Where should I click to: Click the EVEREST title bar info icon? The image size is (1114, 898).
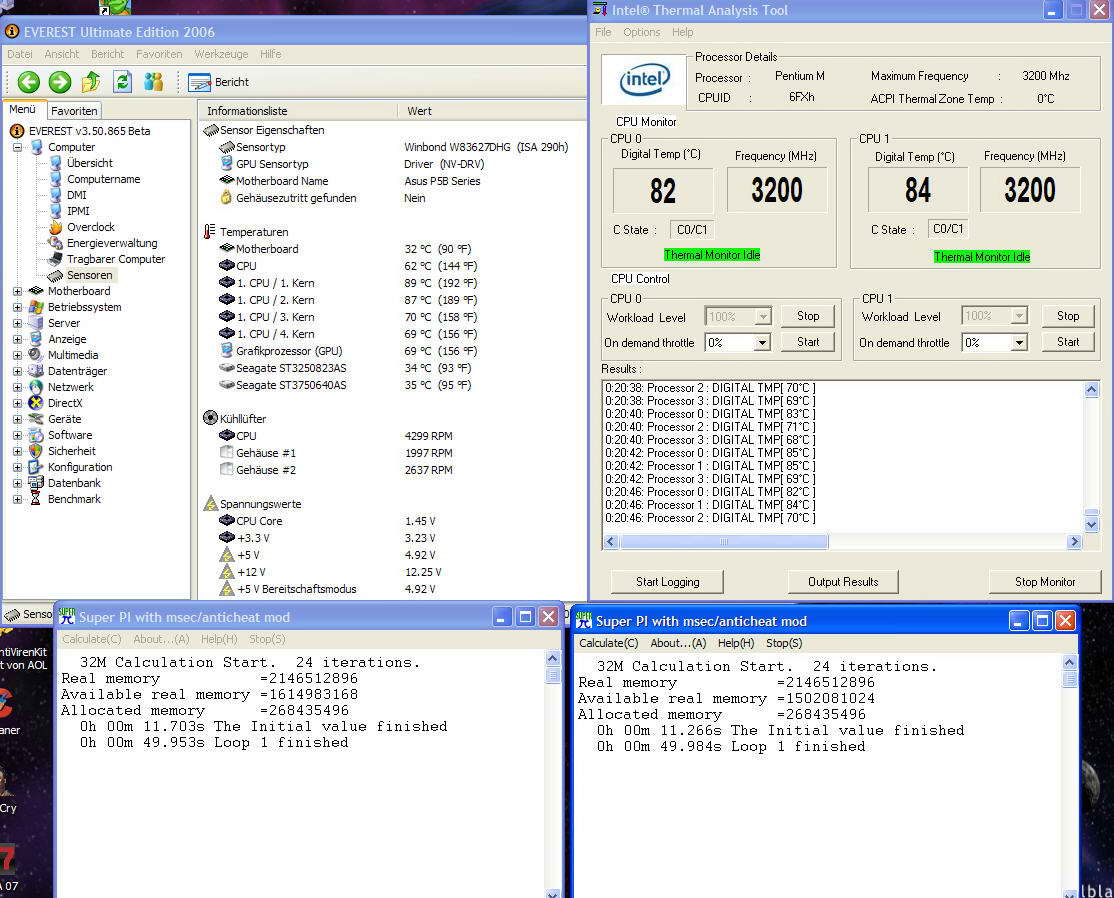pyautogui.click(x=11, y=31)
